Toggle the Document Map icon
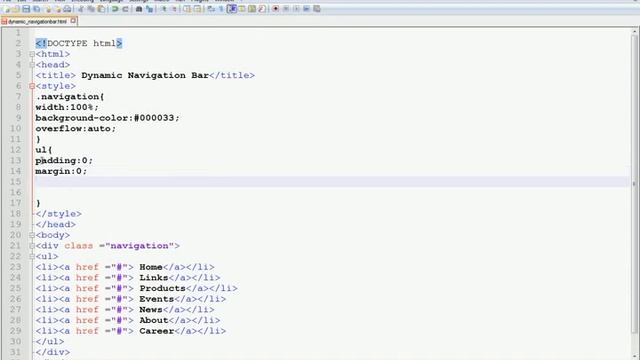Screen dimensions: 640x360 (252, 9)
